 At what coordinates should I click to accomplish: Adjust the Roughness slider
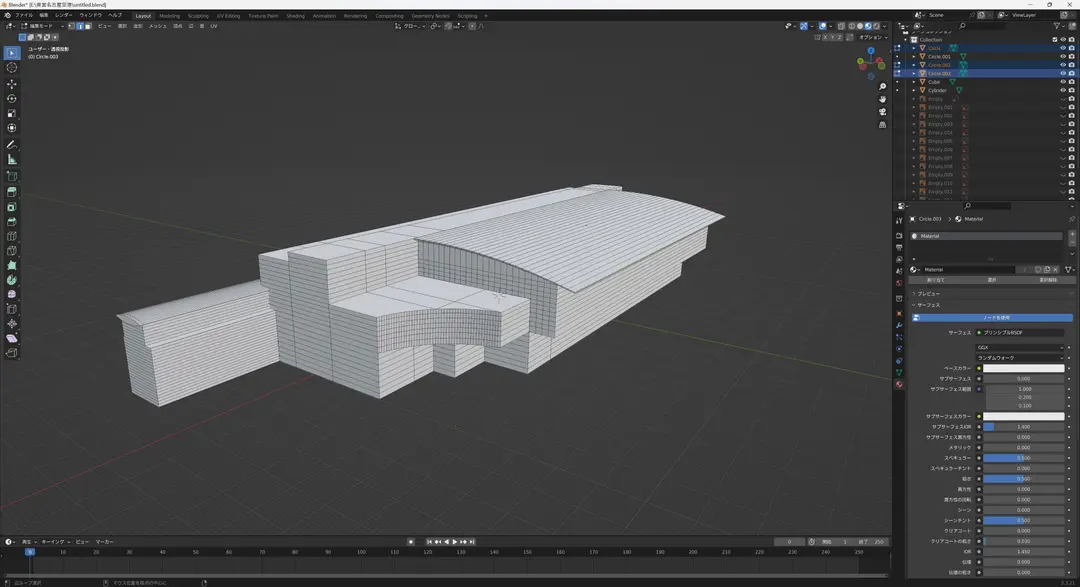1024,479
